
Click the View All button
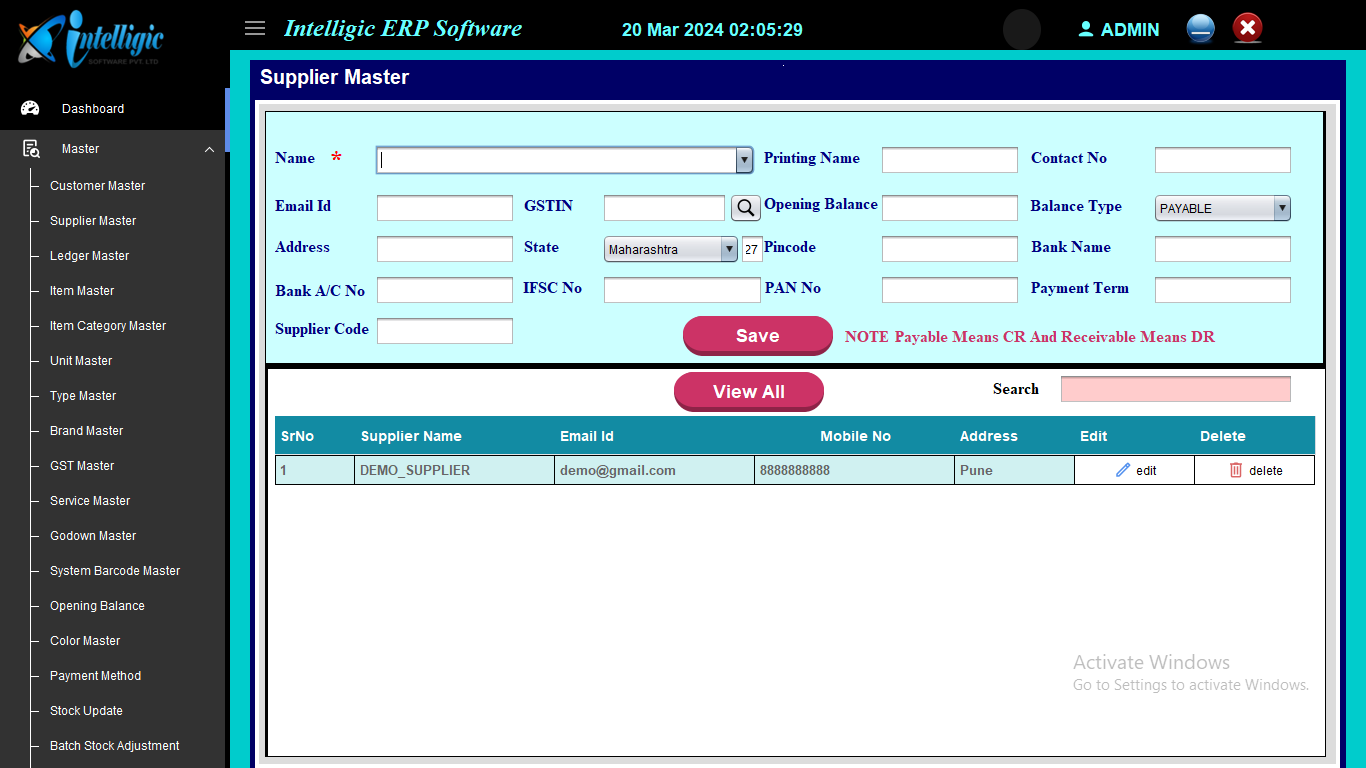click(748, 392)
